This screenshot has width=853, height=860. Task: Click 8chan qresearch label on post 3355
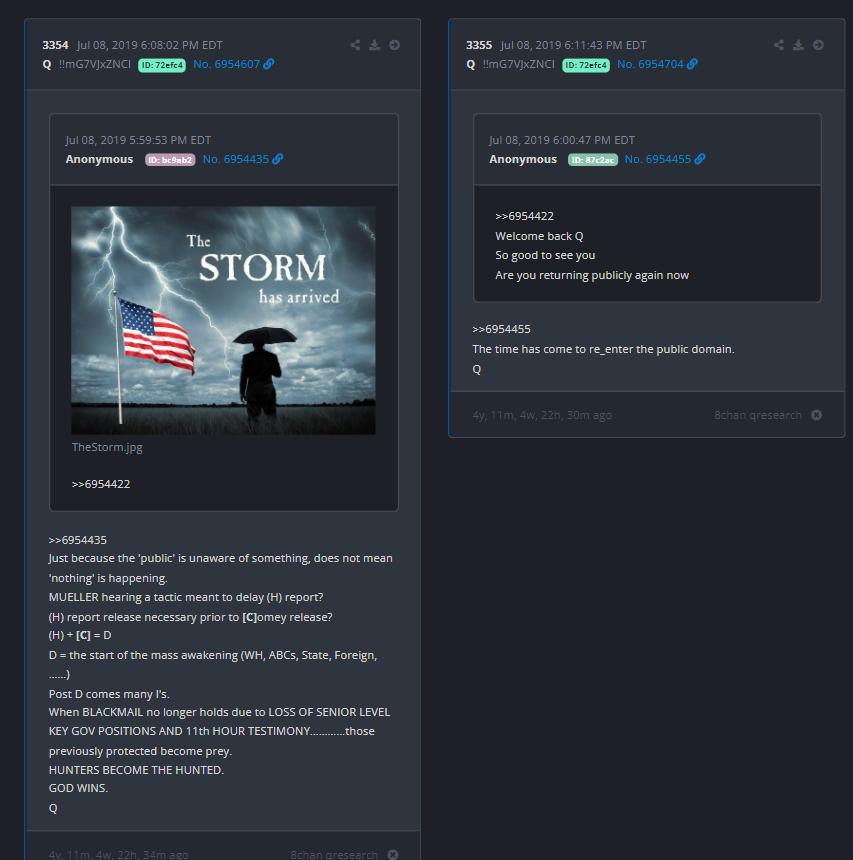pos(758,415)
